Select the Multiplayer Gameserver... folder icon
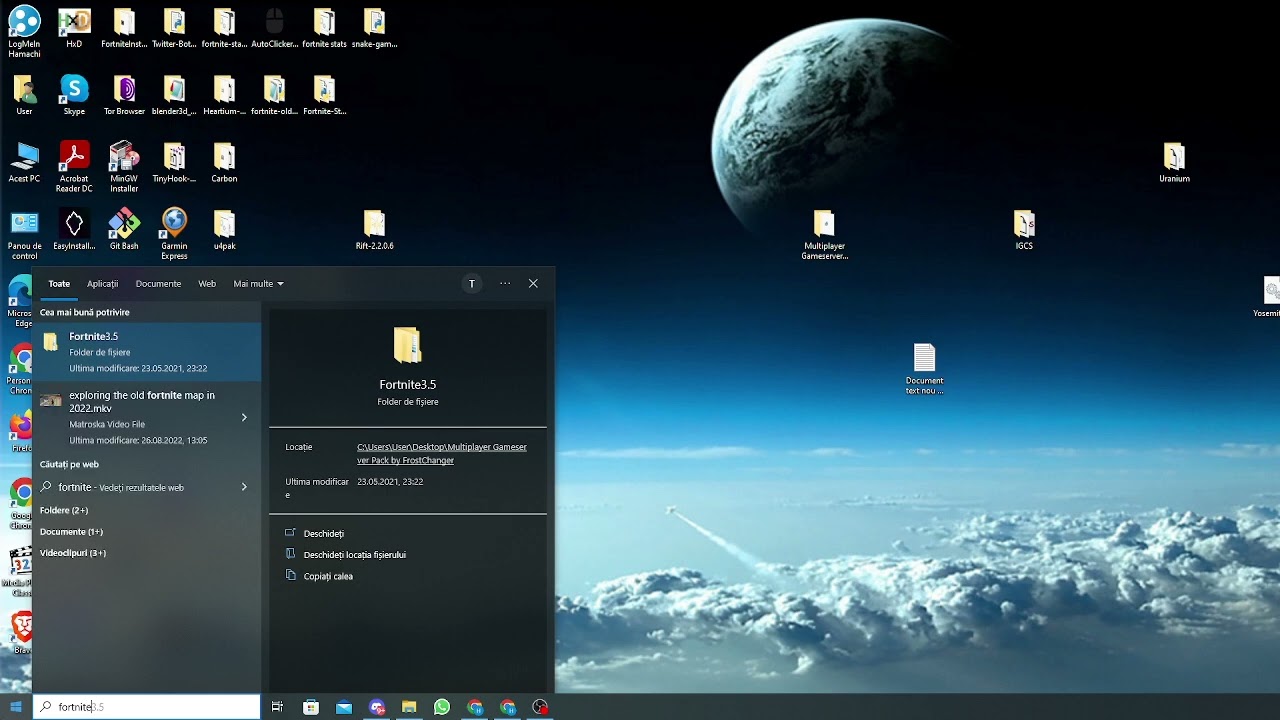 click(x=824, y=234)
